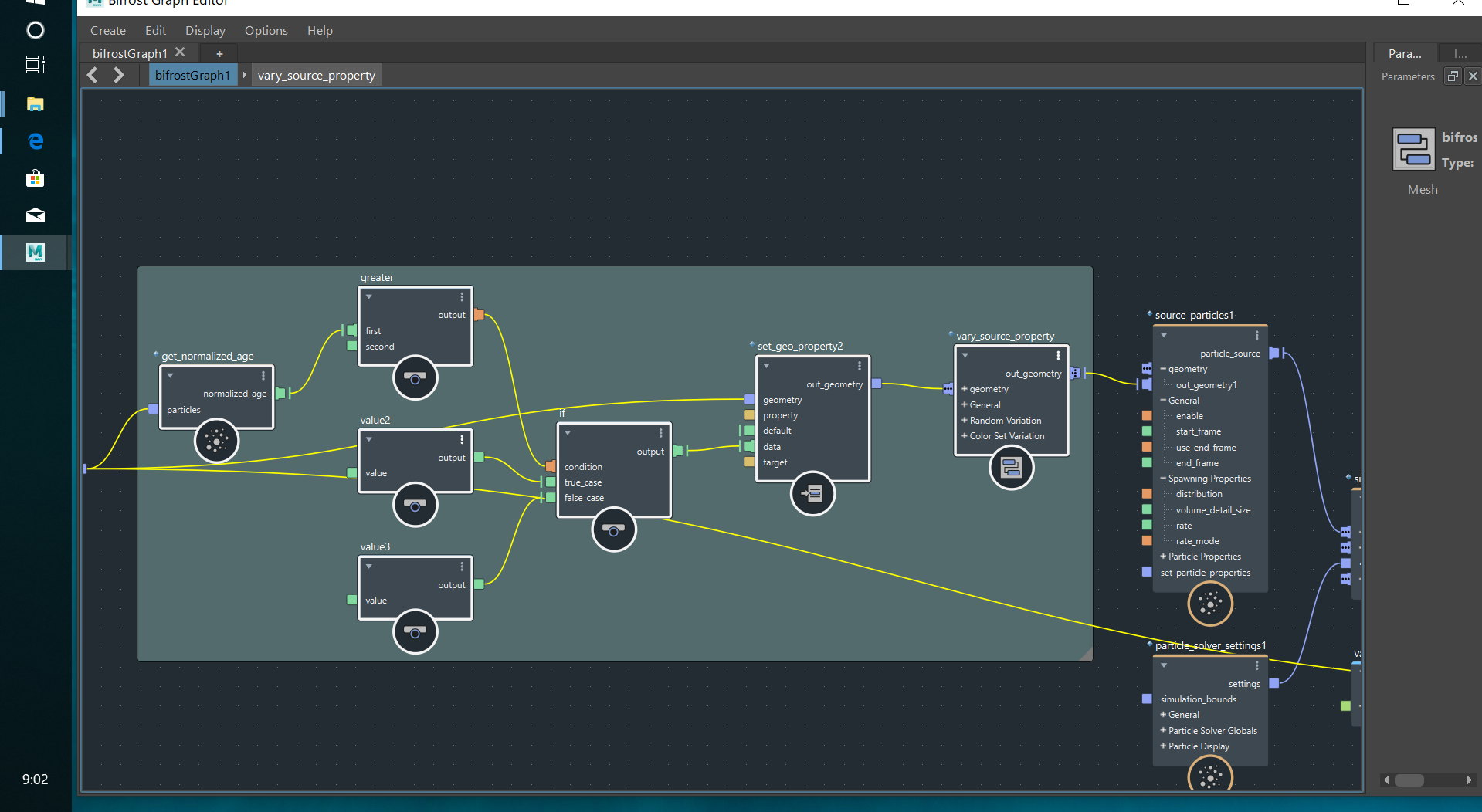Click the plus button to add a new graph tab
This screenshot has width=1482, height=812.
219,52
